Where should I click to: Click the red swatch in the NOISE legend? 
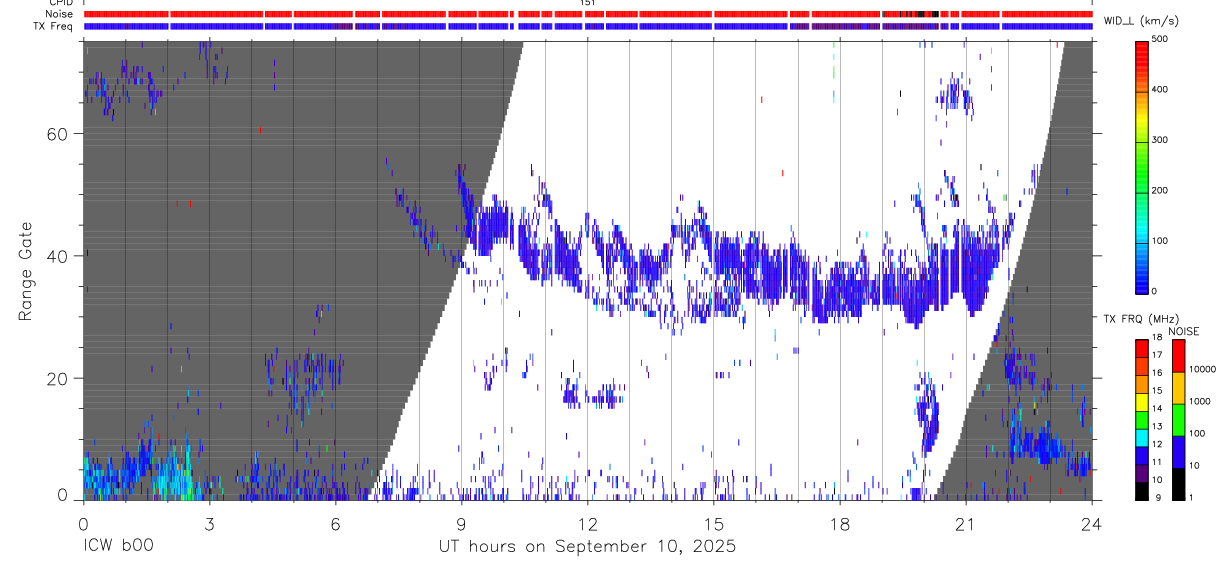point(1178,356)
